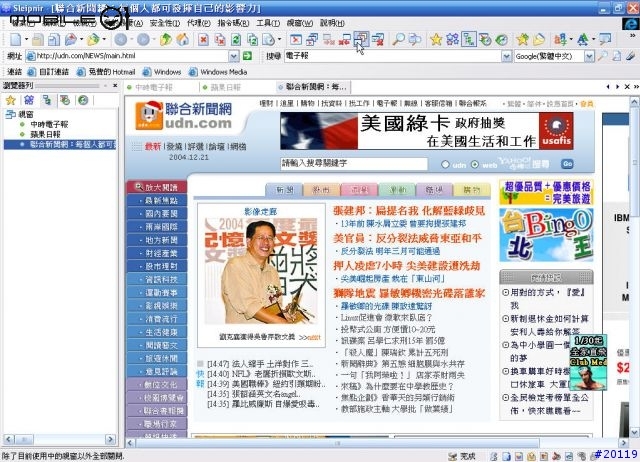Click highlighter pen icon at search bar end

pyautogui.click(x=631, y=56)
